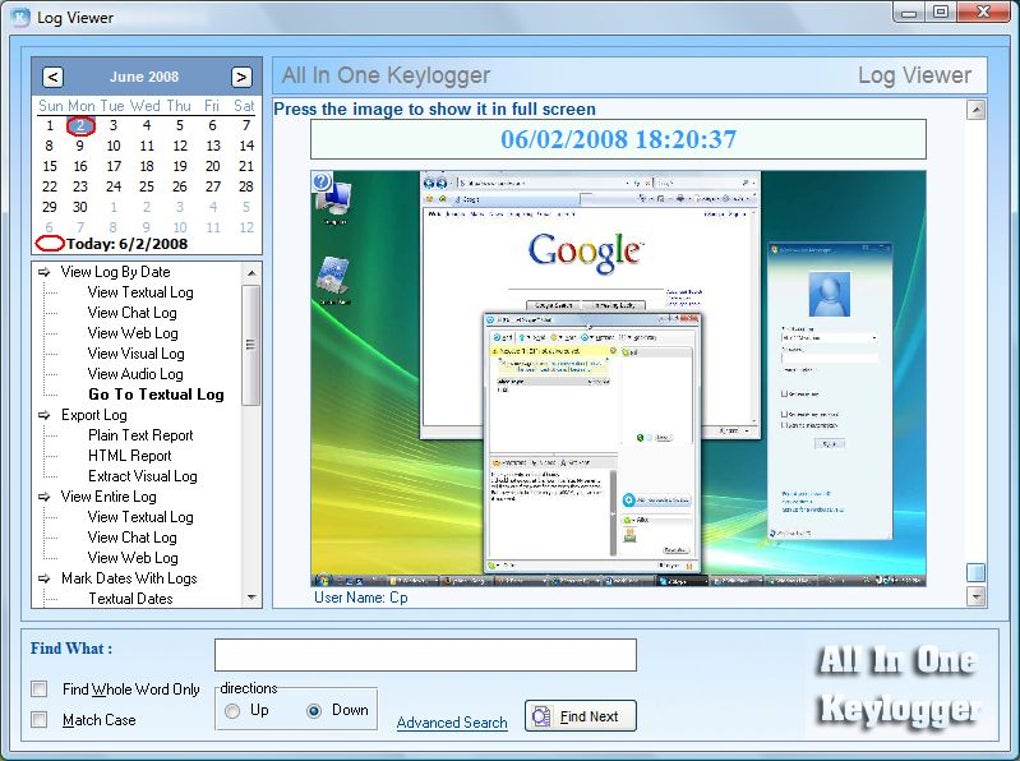Open View Web Log under View Log By Date
Viewport: 1020px width, 761px height.
(133, 333)
